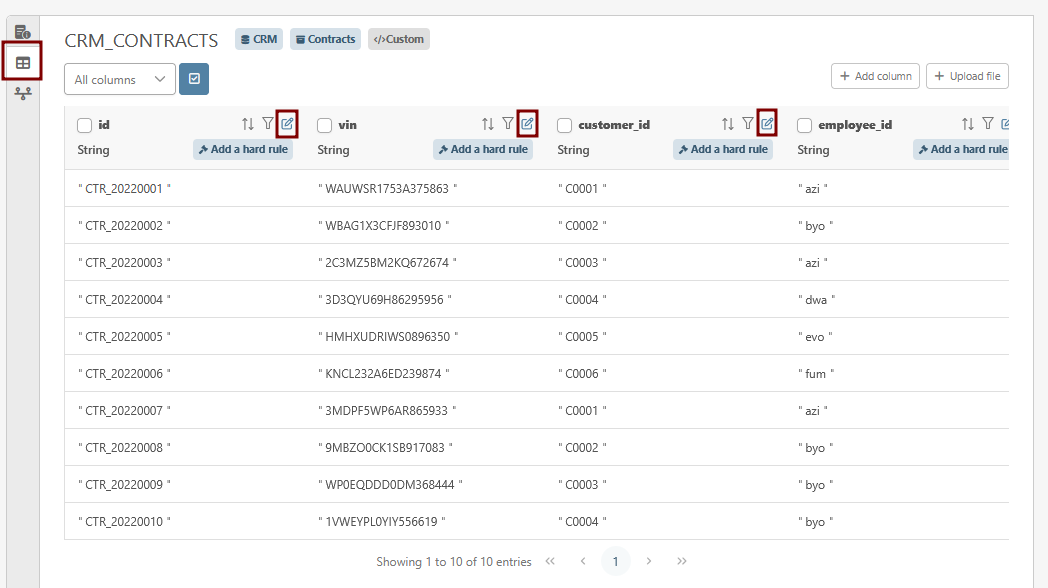The height and width of the screenshot is (588, 1048).
Task: Tick the employee_id column checkbox
Action: [x=805, y=125]
